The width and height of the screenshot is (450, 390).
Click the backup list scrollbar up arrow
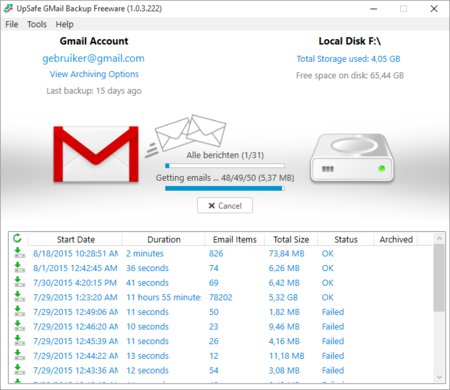click(x=439, y=238)
